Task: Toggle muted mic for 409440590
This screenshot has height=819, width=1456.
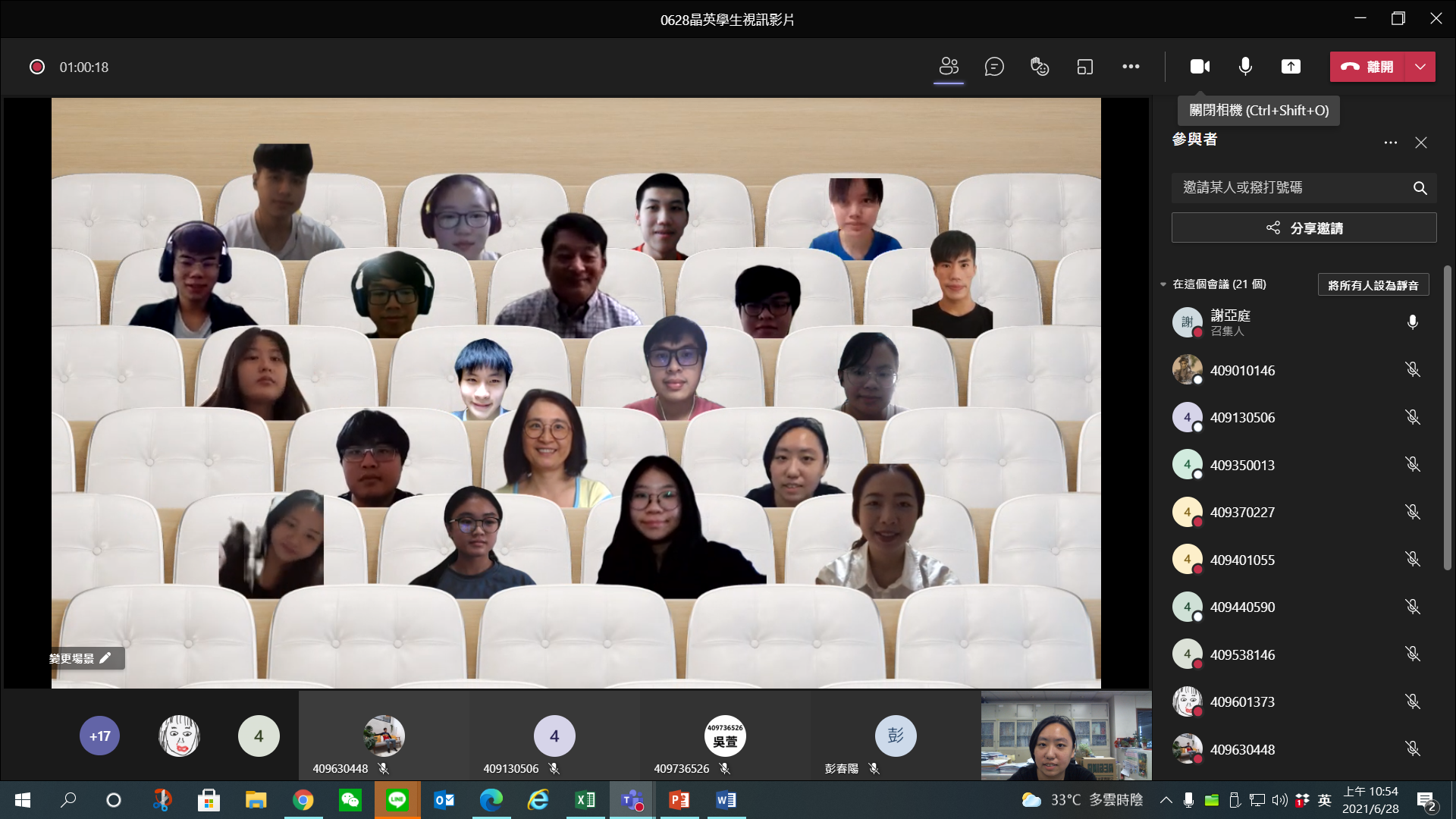Action: (x=1413, y=607)
